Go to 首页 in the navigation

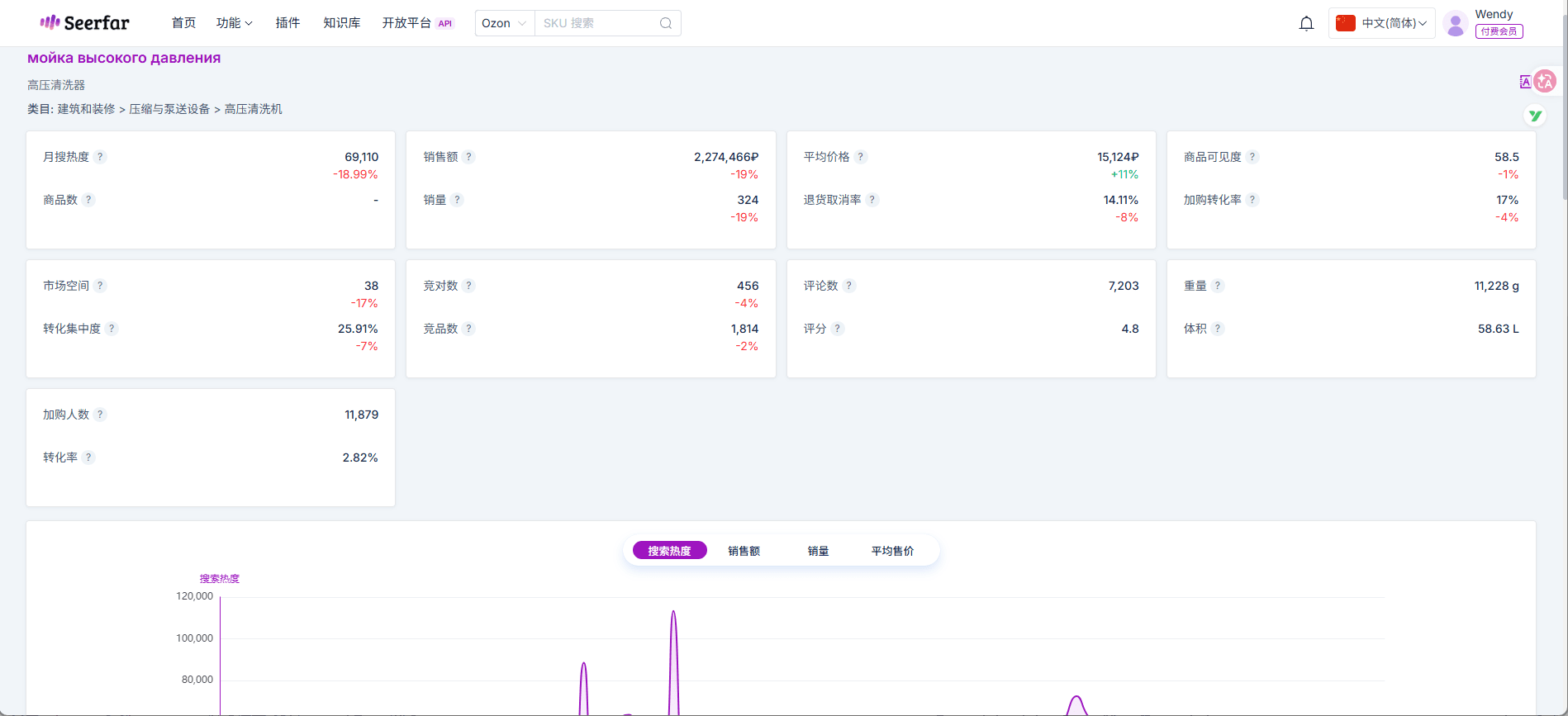coord(183,23)
